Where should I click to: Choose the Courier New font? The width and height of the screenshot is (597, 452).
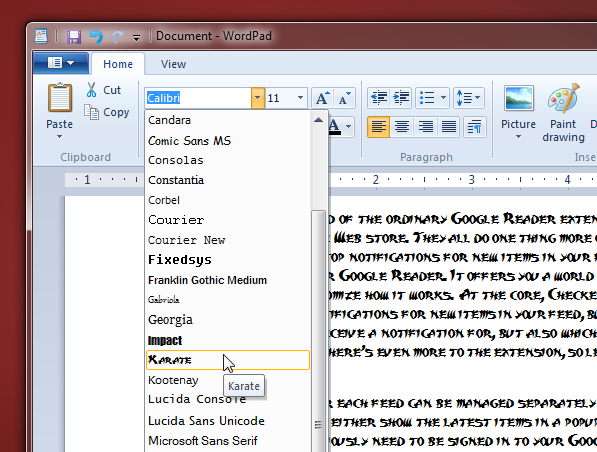(x=228, y=240)
